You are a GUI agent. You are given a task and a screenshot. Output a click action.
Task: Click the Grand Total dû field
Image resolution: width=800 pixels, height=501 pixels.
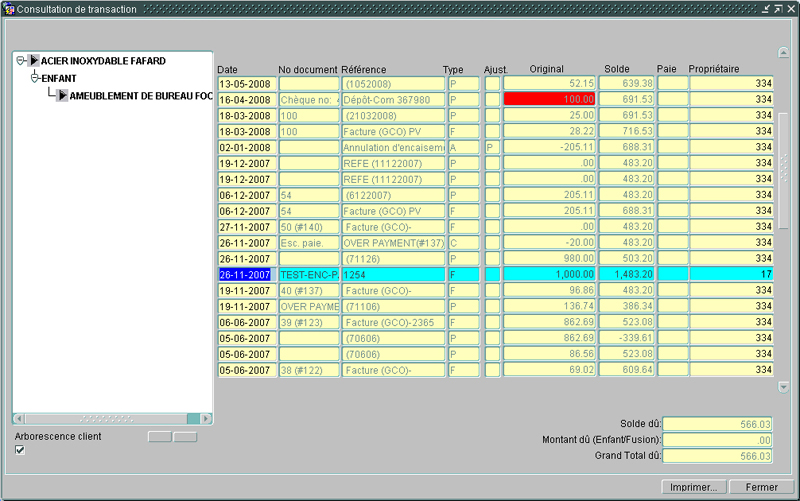[x=717, y=456]
